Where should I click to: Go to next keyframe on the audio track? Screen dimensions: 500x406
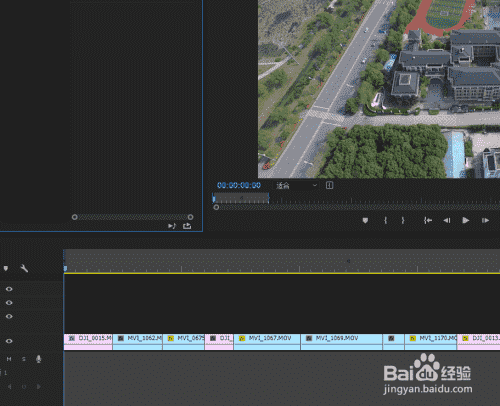(x=39, y=387)
